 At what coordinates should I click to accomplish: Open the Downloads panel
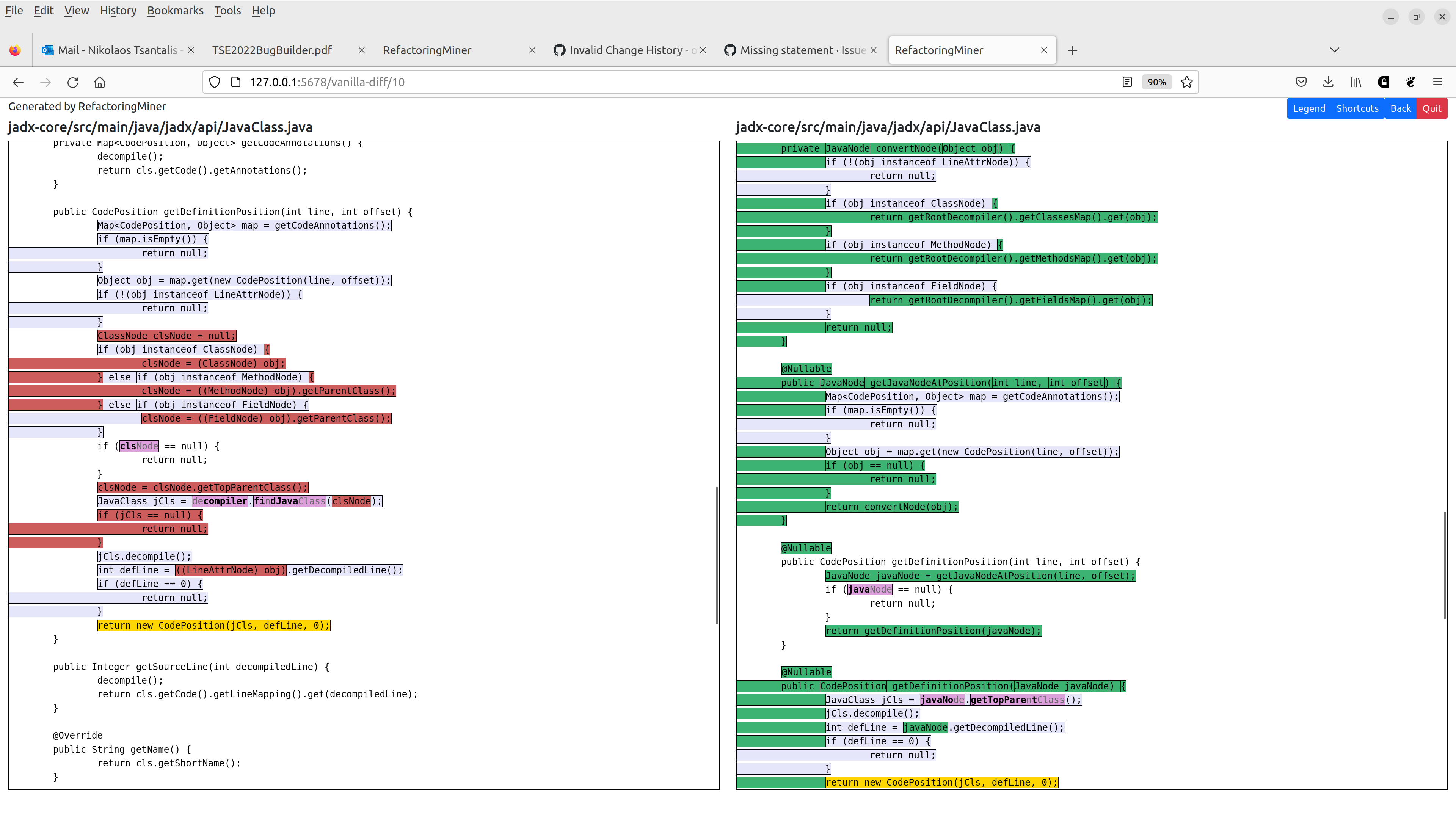[1328, 82]
